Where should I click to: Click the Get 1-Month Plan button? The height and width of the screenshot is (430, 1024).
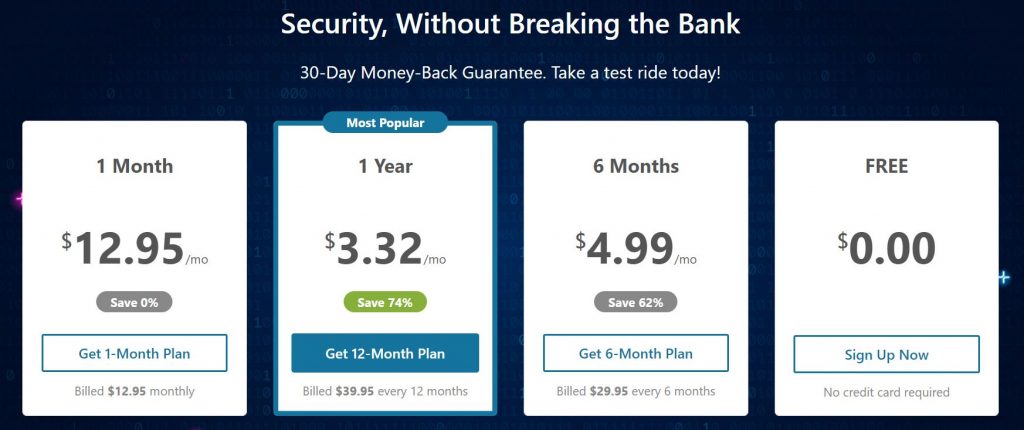[x=135, y=354]
